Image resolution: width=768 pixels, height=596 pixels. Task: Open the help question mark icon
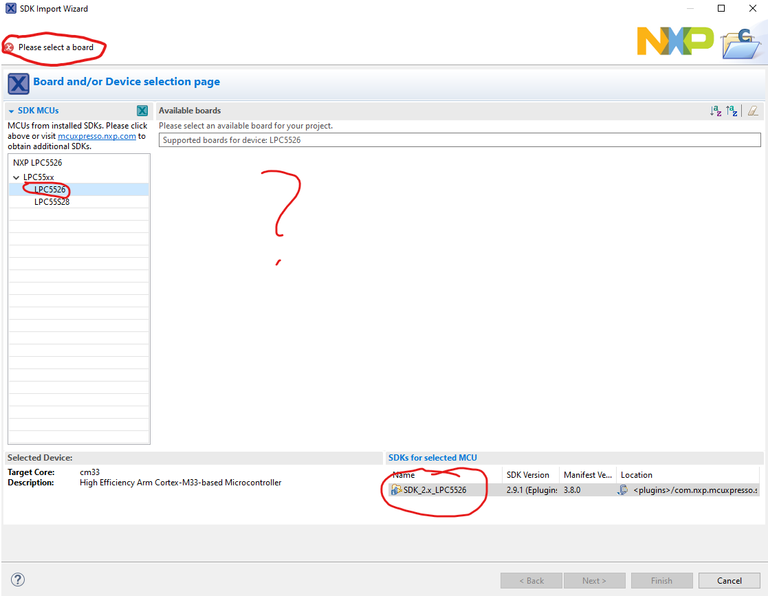(18, 579)
